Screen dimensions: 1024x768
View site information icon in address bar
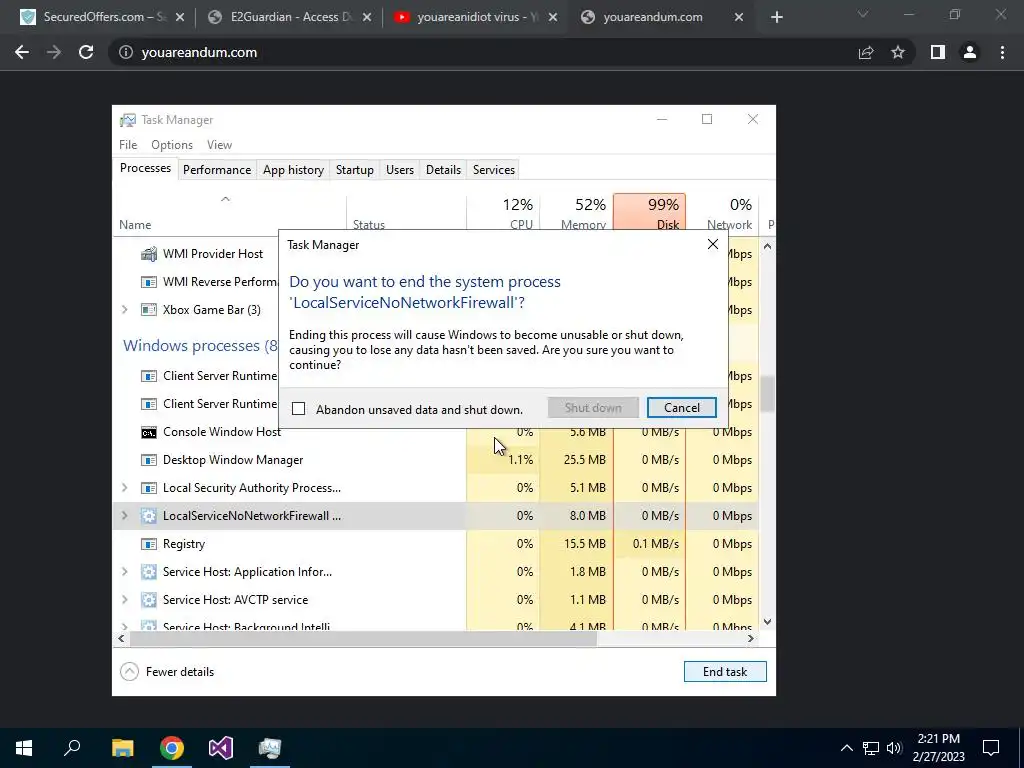tap(125, 52)
